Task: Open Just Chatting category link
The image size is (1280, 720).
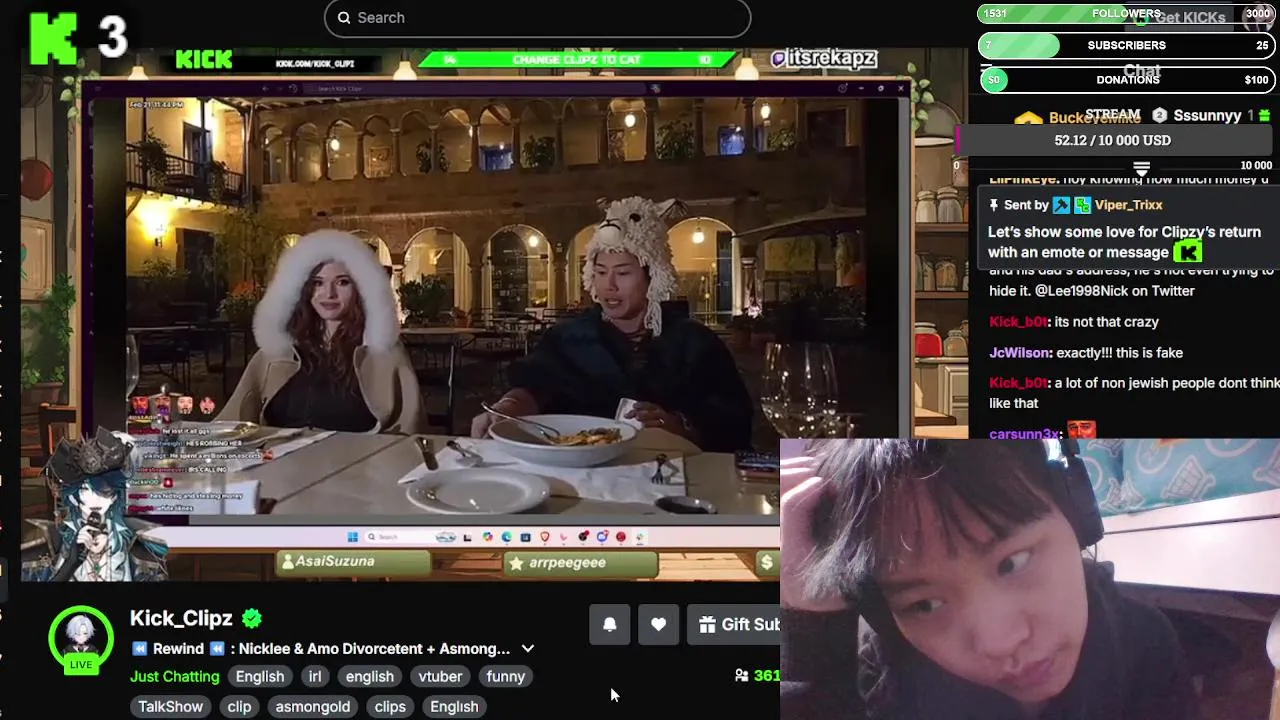Action: [x=174, y=677]
